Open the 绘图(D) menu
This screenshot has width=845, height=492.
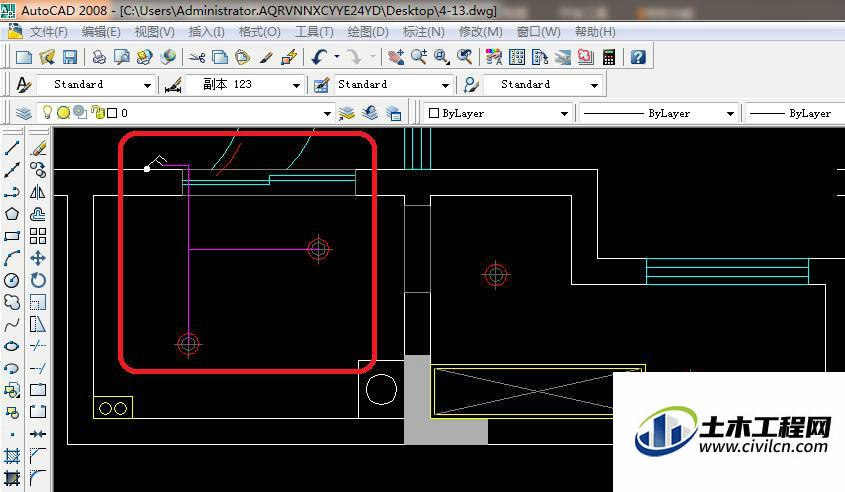(368, 32)
